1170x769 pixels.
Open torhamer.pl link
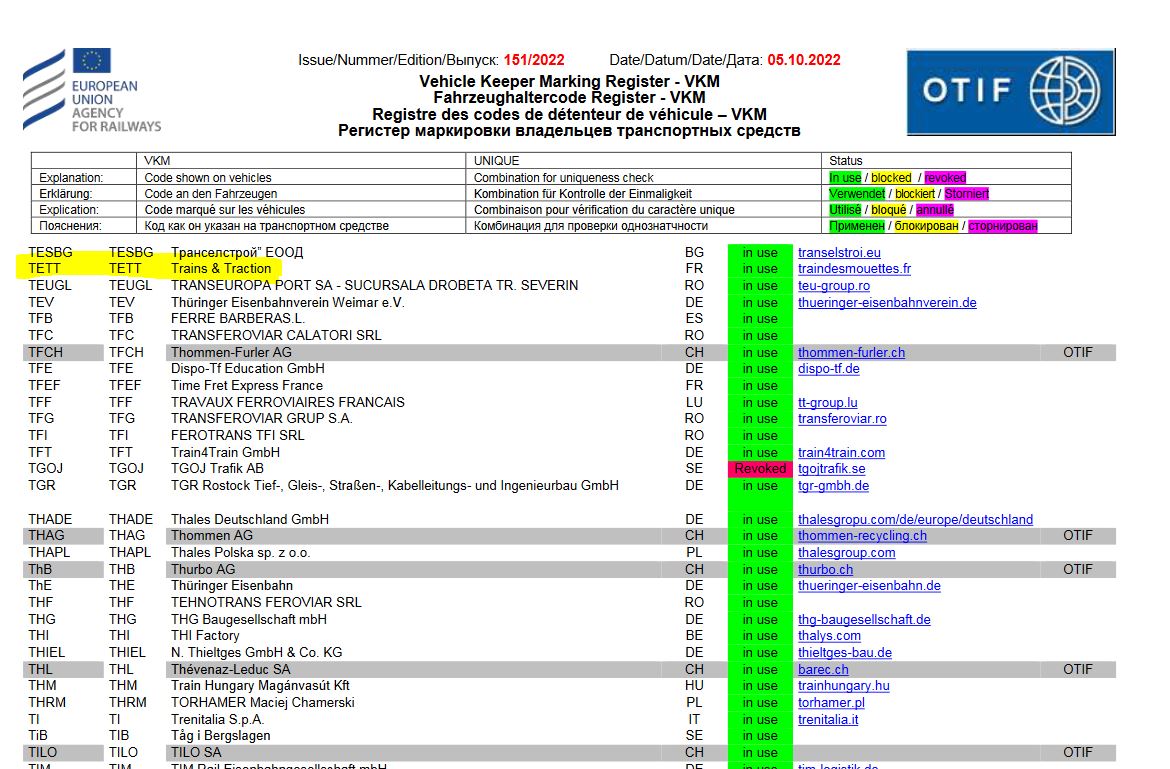831,703
